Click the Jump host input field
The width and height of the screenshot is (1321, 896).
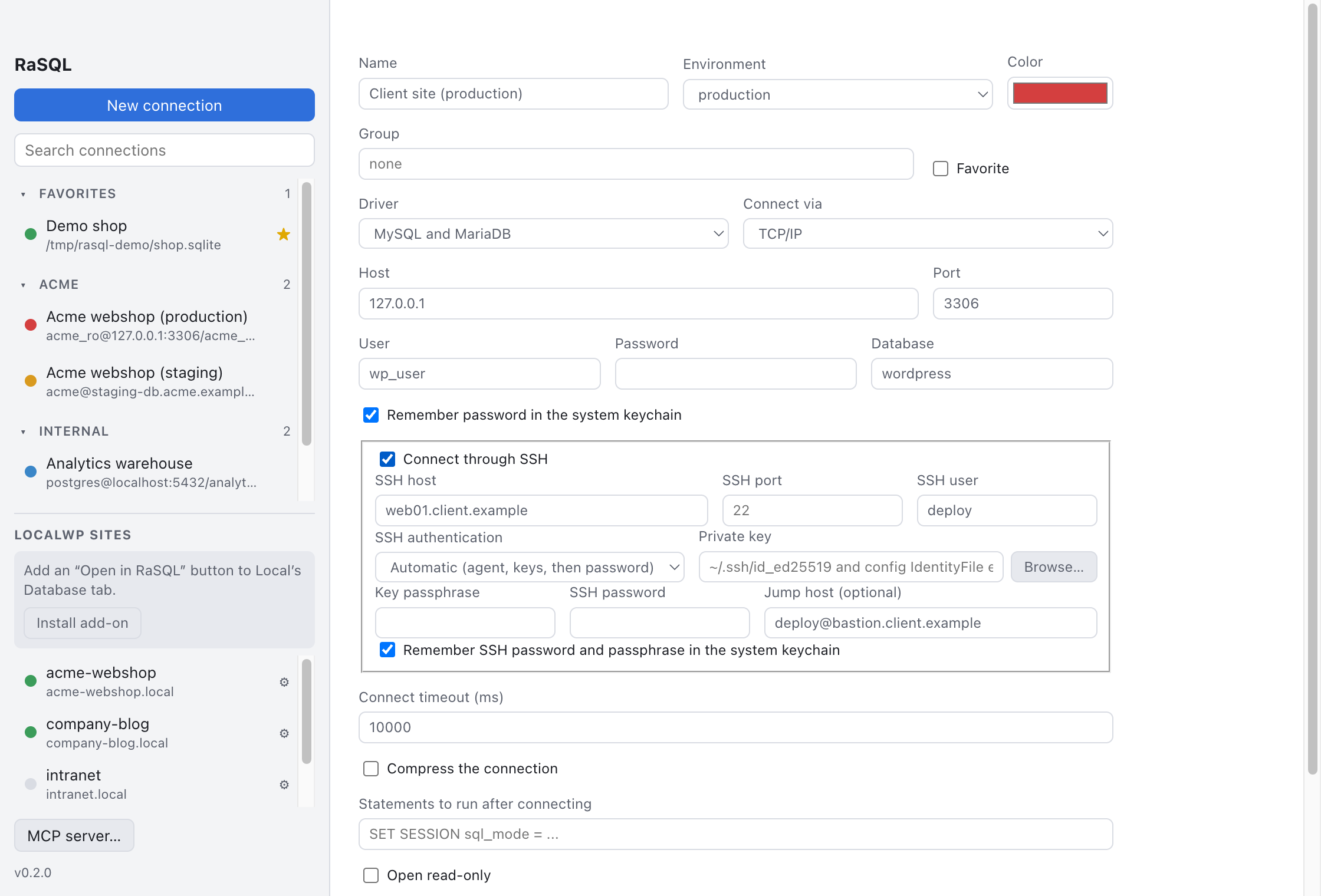click(x=931, y=623)
